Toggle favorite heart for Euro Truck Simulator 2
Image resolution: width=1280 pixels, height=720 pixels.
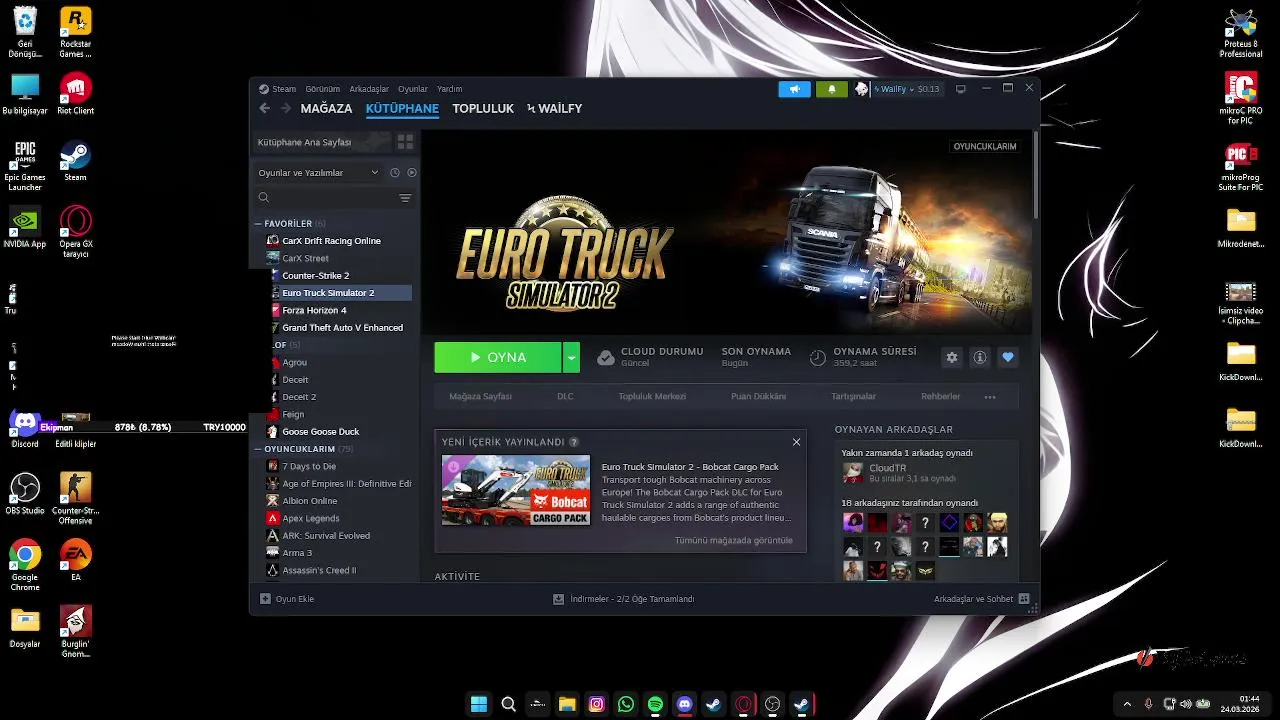coord(1008,357)
